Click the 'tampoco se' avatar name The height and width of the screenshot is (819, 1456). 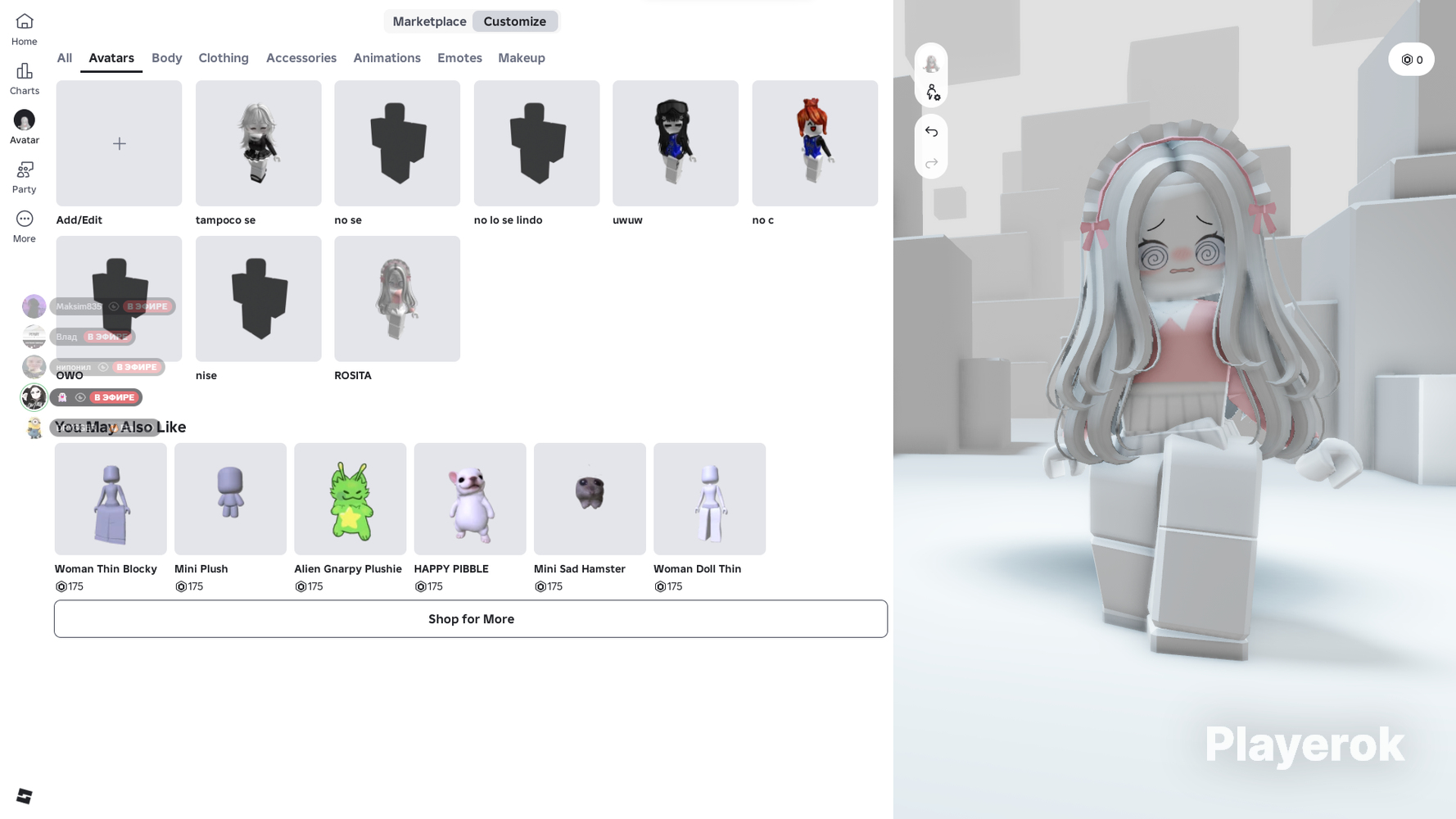226,220
